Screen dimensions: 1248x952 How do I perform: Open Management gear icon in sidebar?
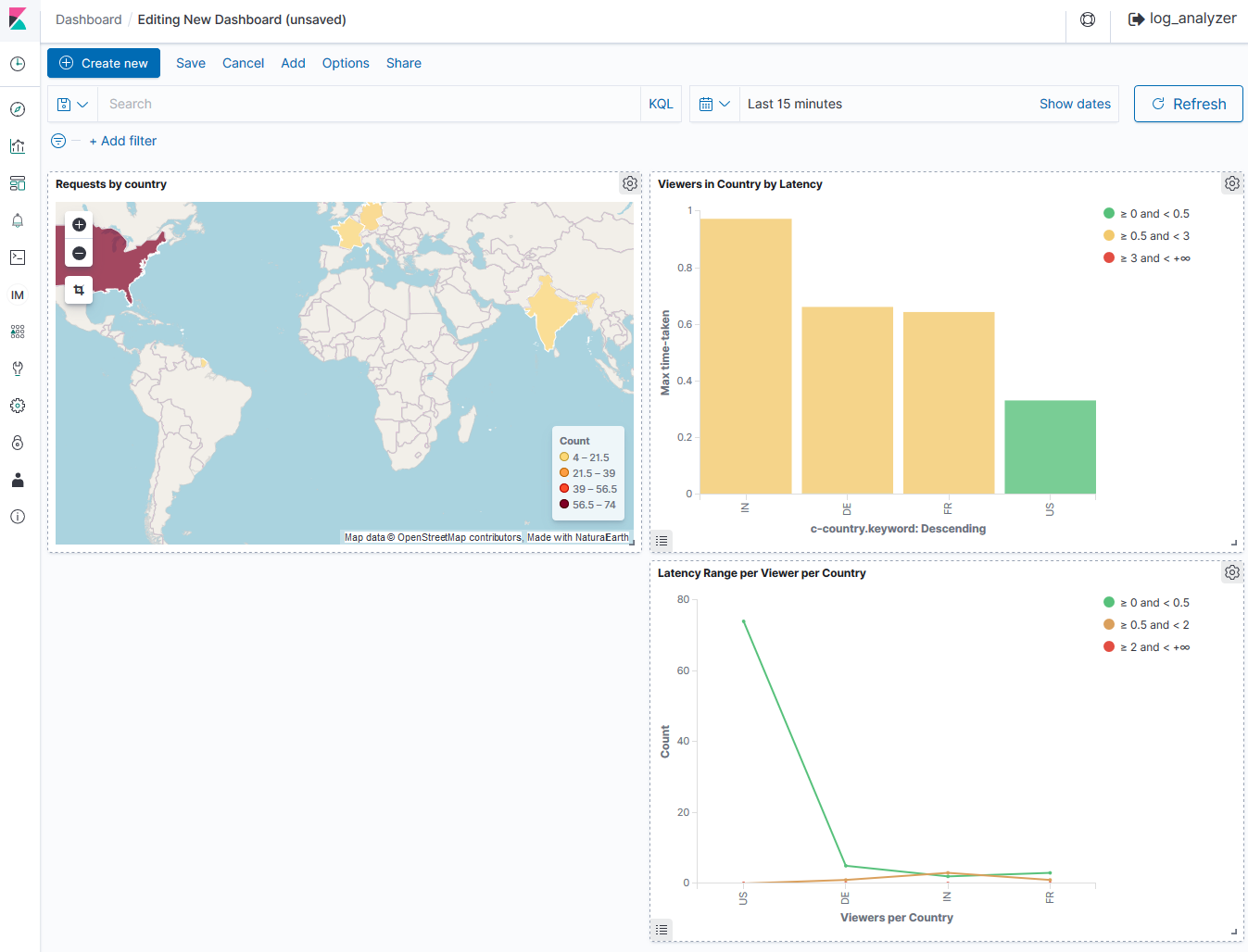(x=18, y=406)
